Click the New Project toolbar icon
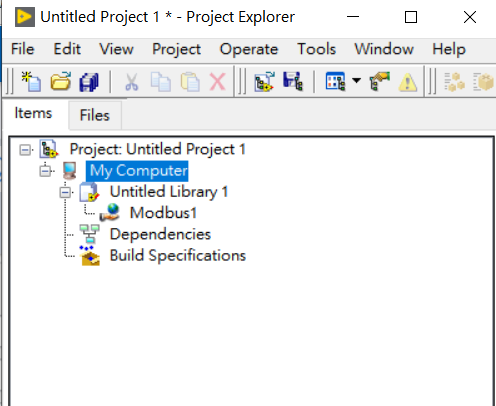 click(31, 81)
